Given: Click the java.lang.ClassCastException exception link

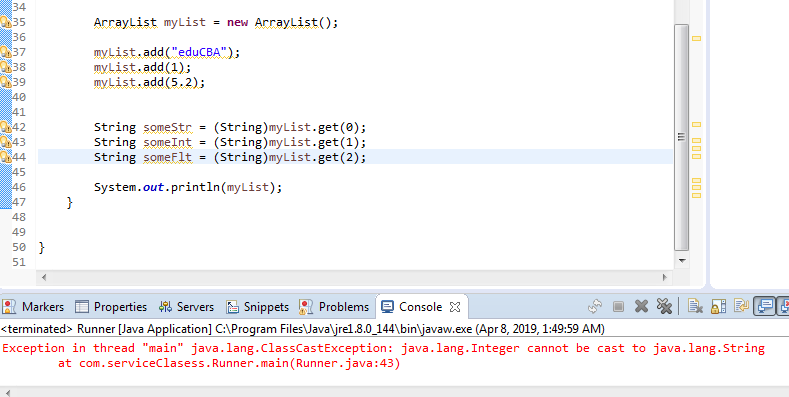Looking at the screenshot, I should point(292,349).
